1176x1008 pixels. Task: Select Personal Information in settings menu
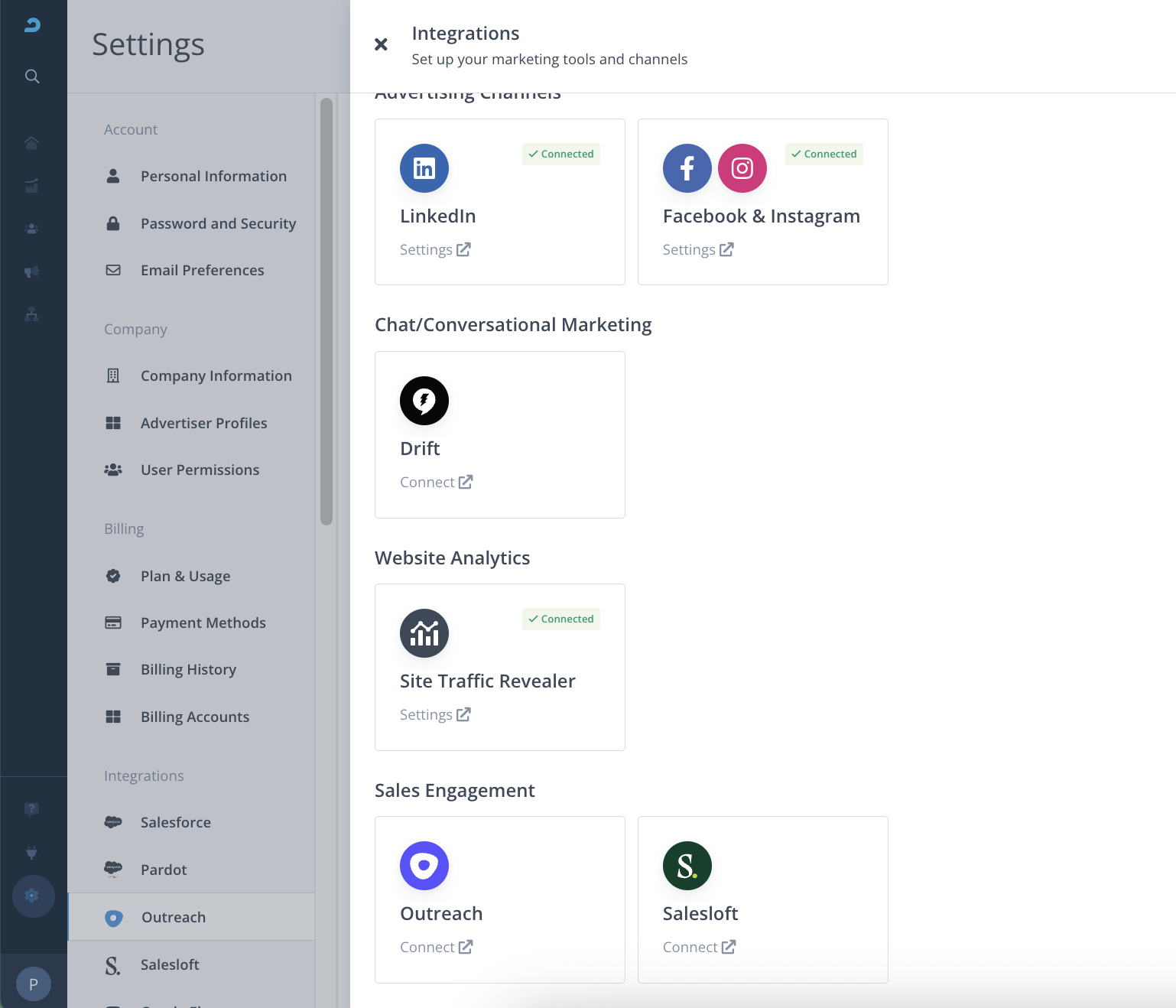click(x=213, y=177)
